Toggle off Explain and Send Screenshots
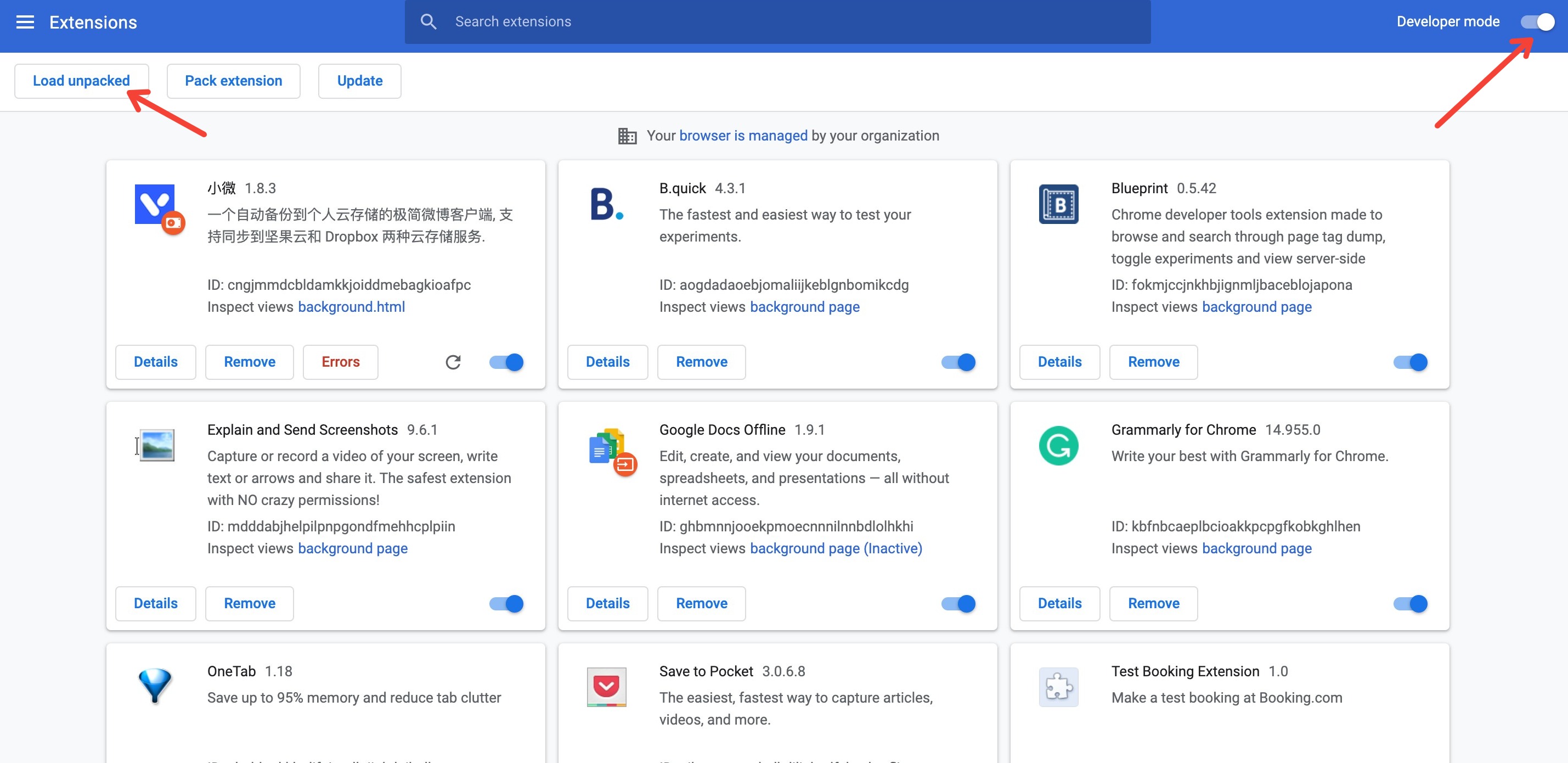 (x=506, y=603)
